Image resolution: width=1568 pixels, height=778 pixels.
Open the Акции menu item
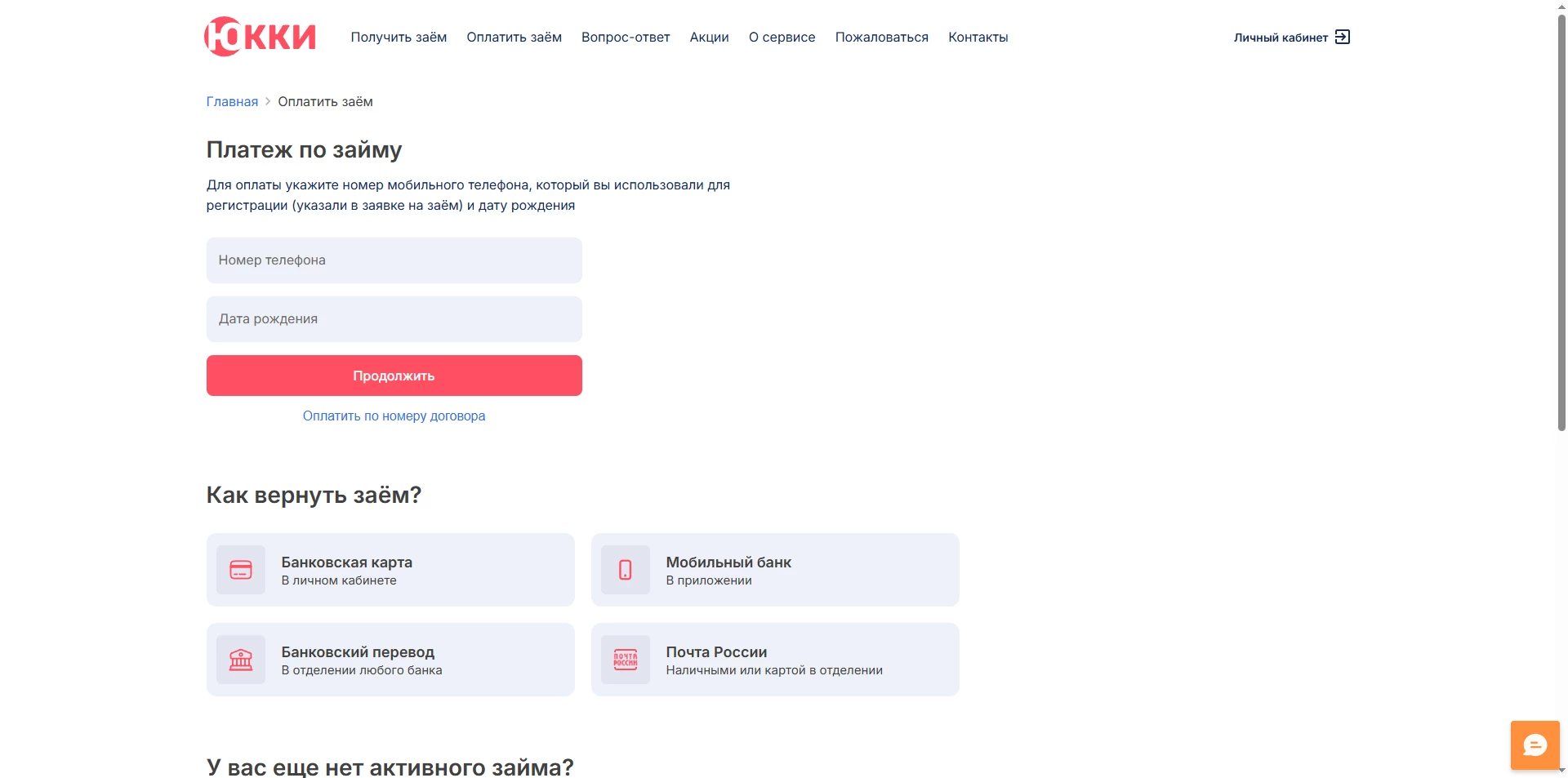pos(709,38)
